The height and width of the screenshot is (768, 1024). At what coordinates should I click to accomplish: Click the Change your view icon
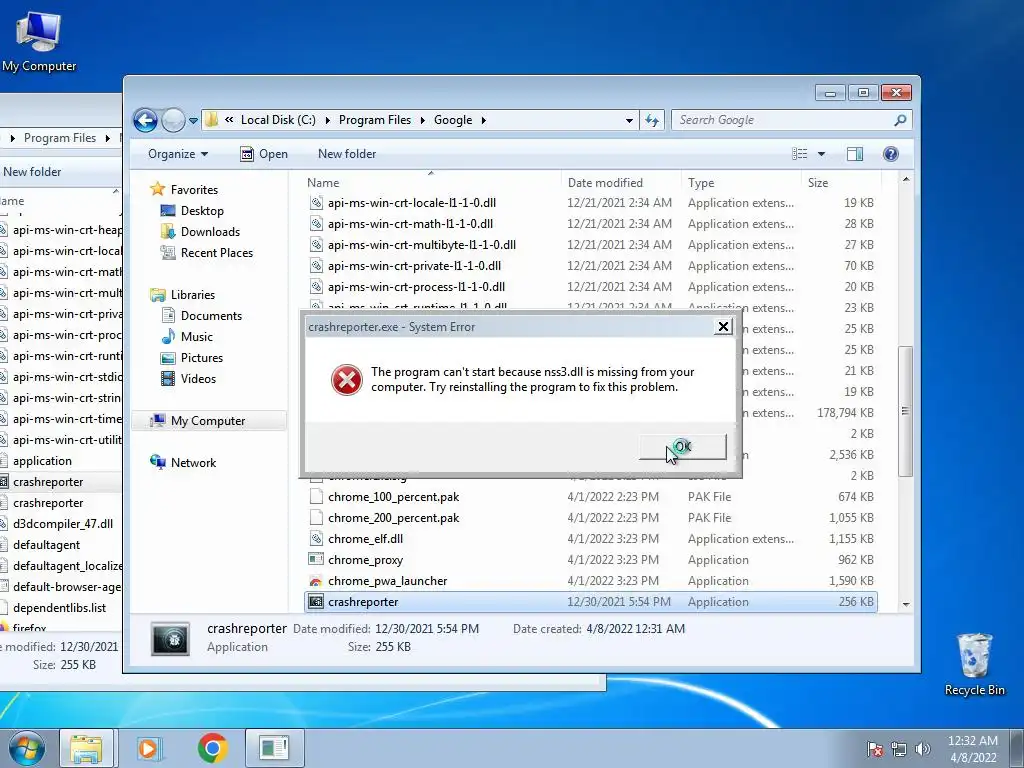[799, 154]
